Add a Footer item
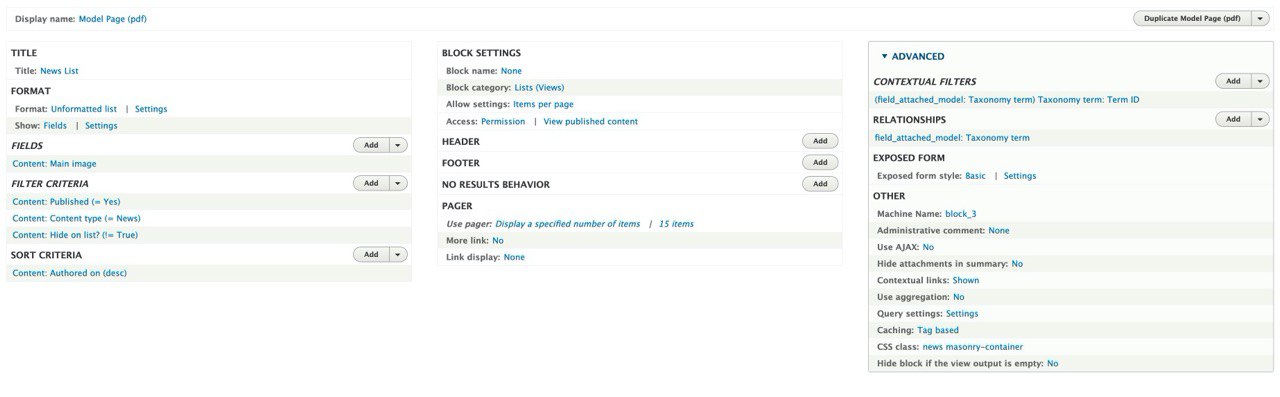 pos(820,162)
